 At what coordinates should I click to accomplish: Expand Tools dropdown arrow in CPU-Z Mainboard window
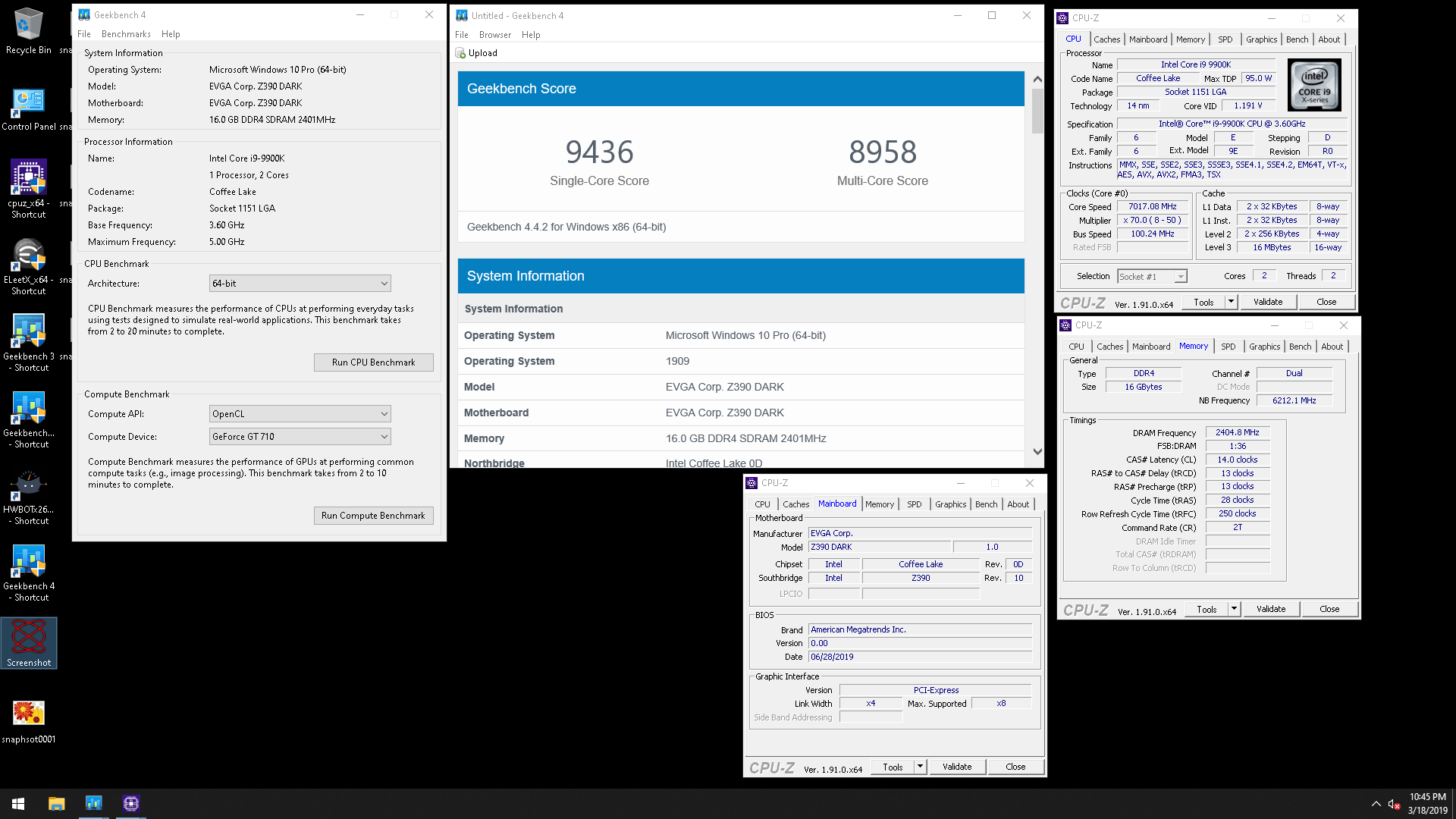[x=920, y=767]
